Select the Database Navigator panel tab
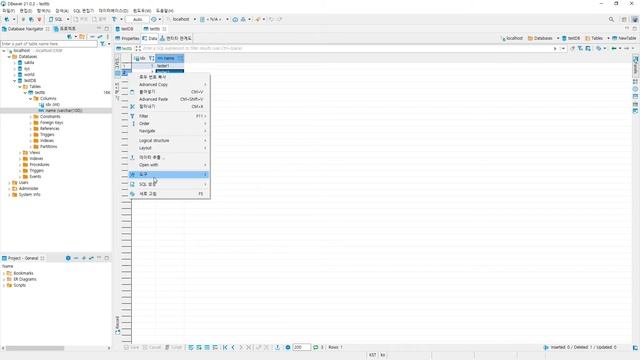The width and height of the screenshot is (640, 360). coord(25,29)
